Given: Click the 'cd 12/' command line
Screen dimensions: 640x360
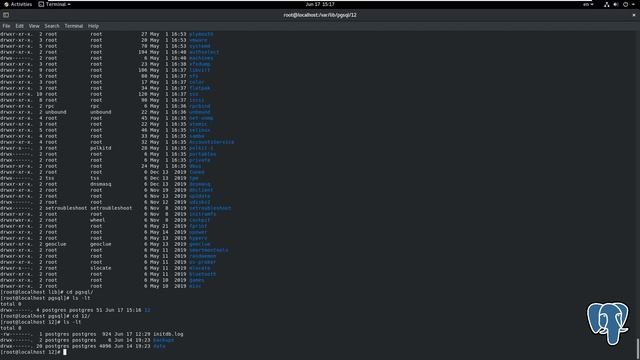Looking at the screenshot, I should 45,316.
